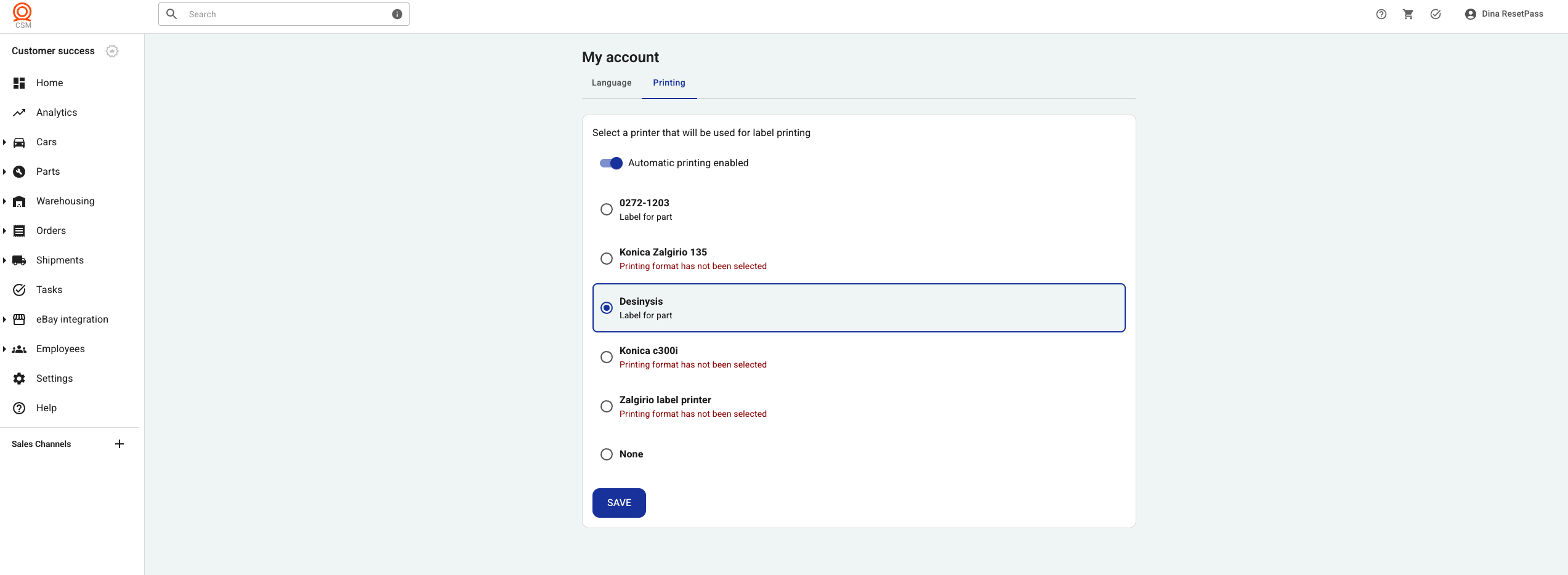Open the Customer success settings gear icon
Screen dimensions: 1568x575
click(x=112, y=51)
